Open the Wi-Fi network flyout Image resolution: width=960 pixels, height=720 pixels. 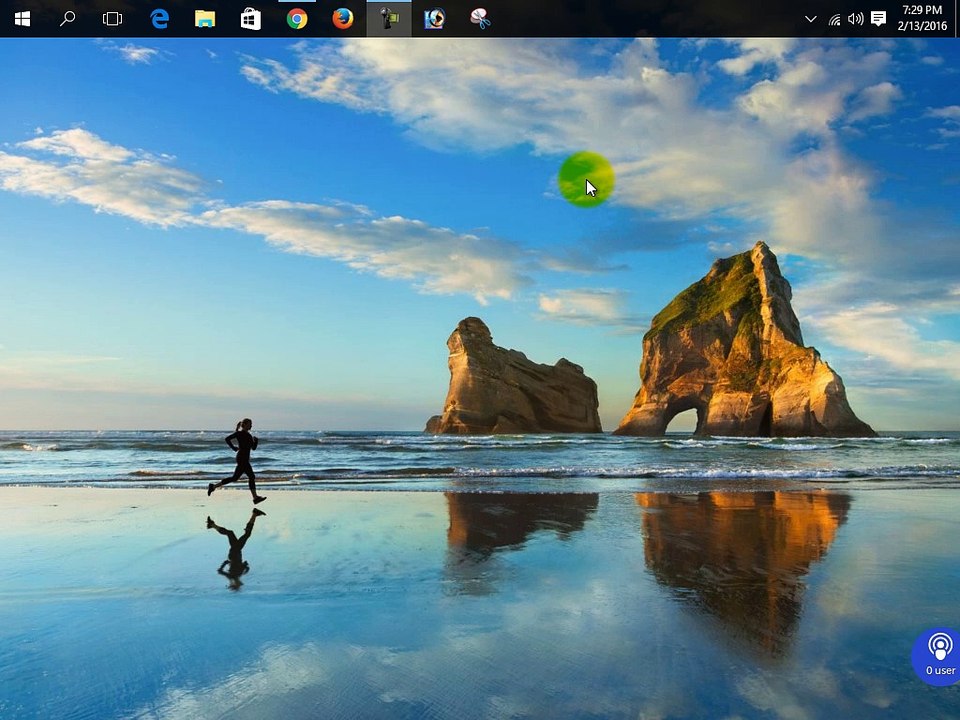pos(834,20)
